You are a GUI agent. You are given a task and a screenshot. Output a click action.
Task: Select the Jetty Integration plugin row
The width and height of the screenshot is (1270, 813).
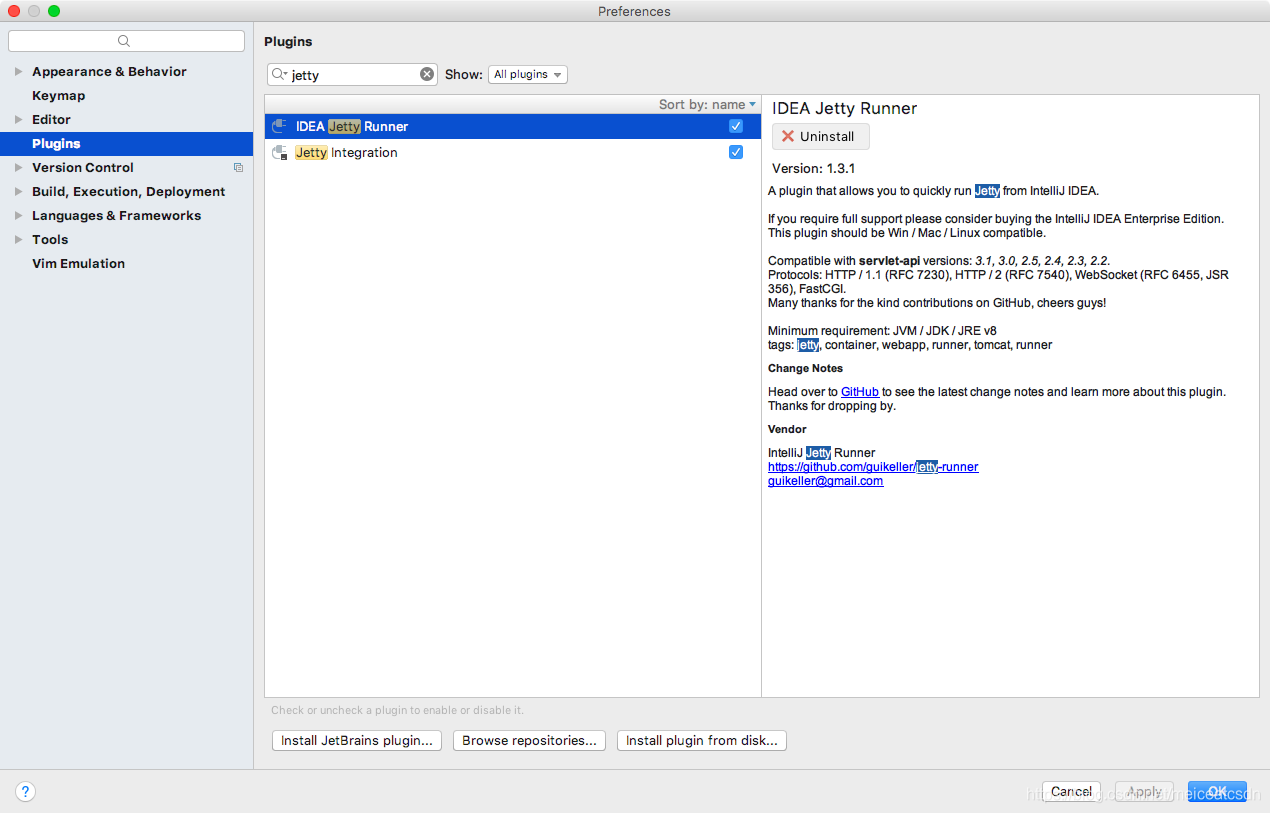pos(513,152)
